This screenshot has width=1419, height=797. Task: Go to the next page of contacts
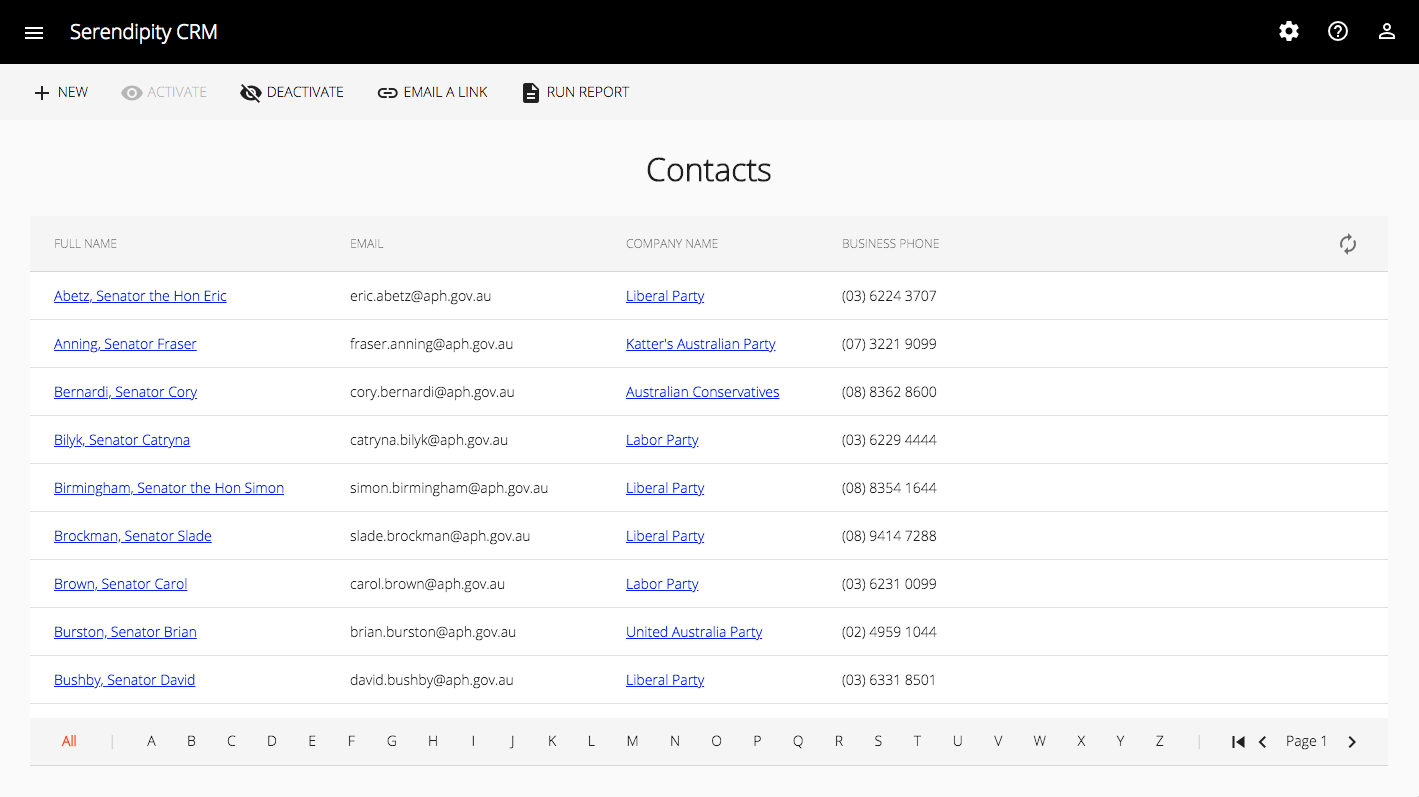(1352, 741)
